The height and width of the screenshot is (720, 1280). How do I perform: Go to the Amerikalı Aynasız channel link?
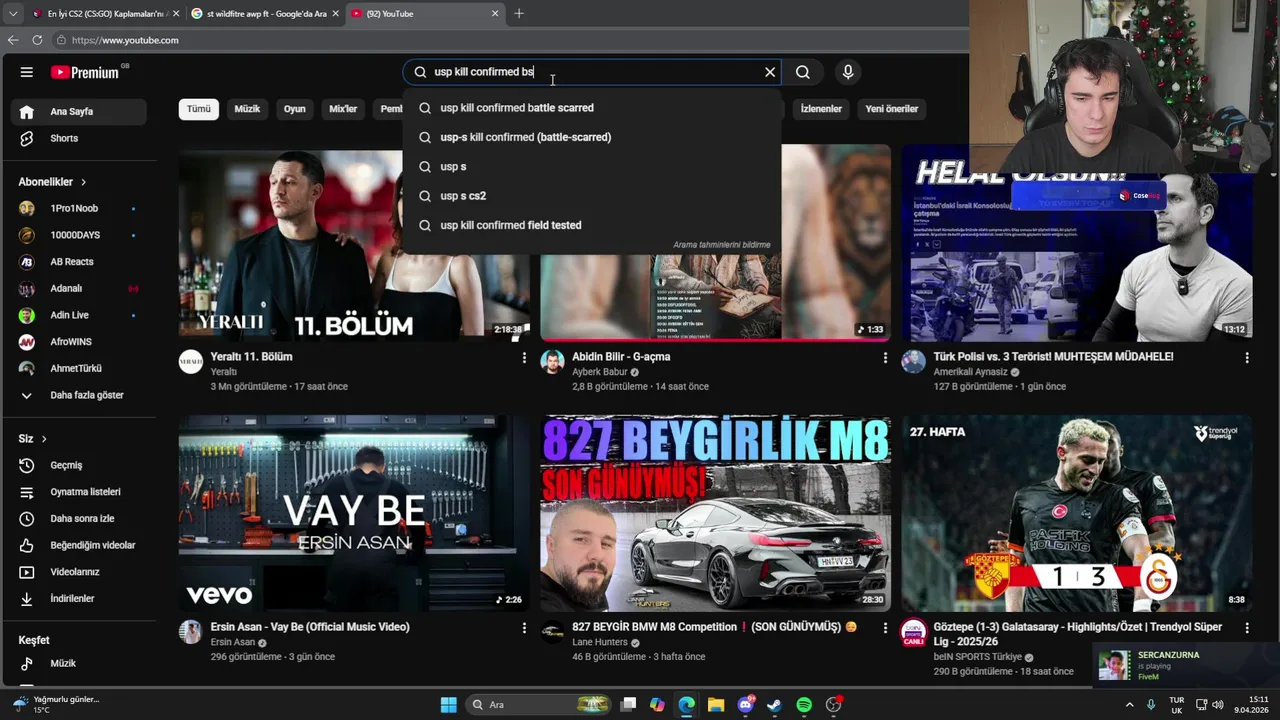970,372
